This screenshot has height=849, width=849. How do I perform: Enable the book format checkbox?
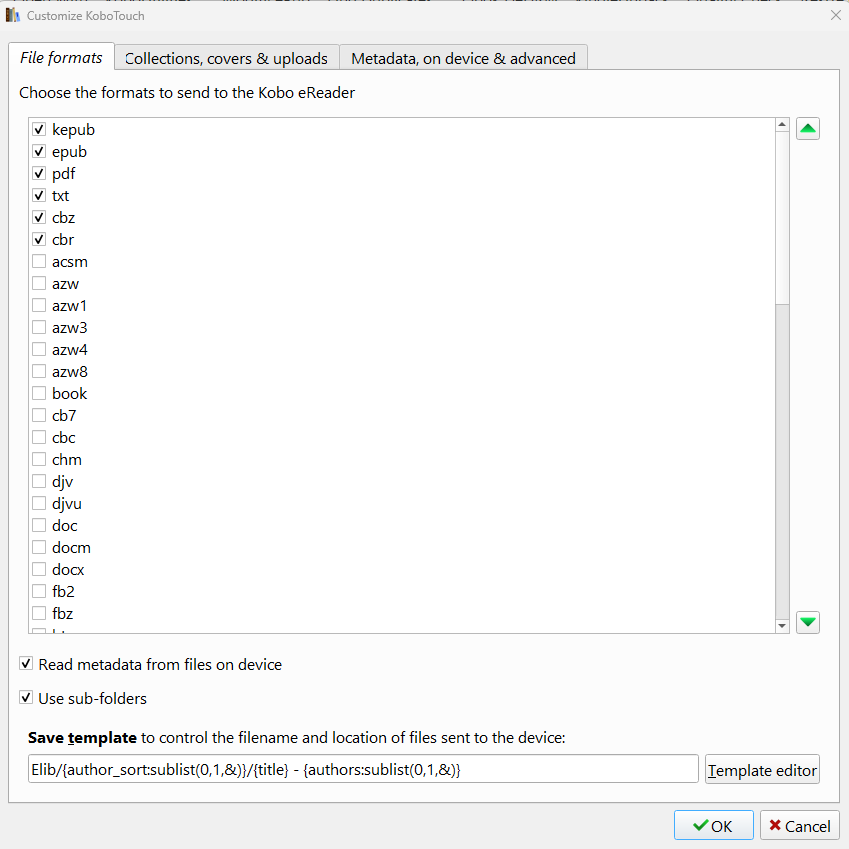click(39, 393)
